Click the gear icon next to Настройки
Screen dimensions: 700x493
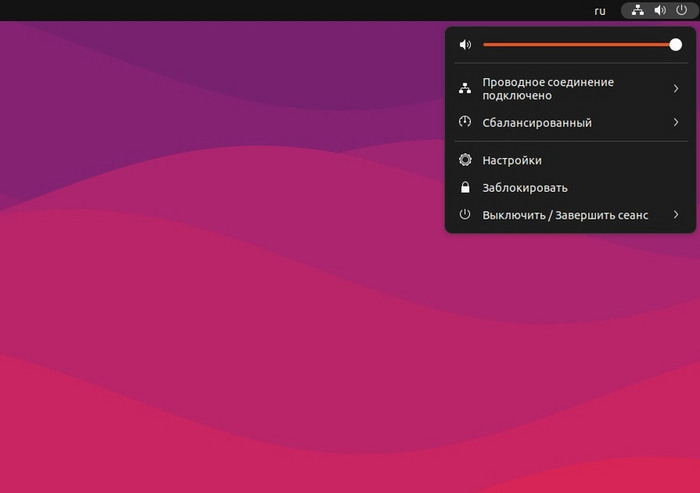point(464,160)
